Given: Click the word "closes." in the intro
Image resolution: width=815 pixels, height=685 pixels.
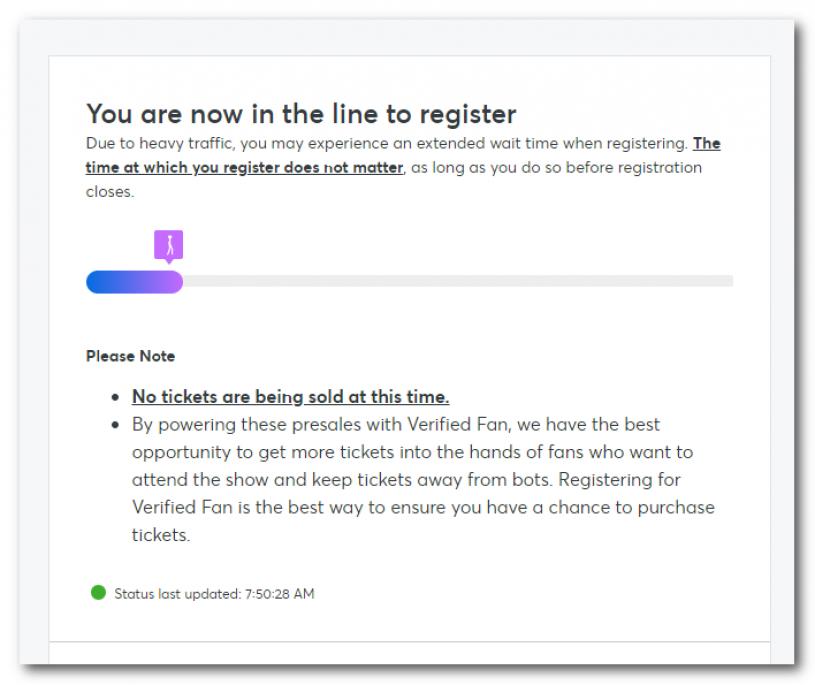Looking at the screenshot, I should [110, 191].
